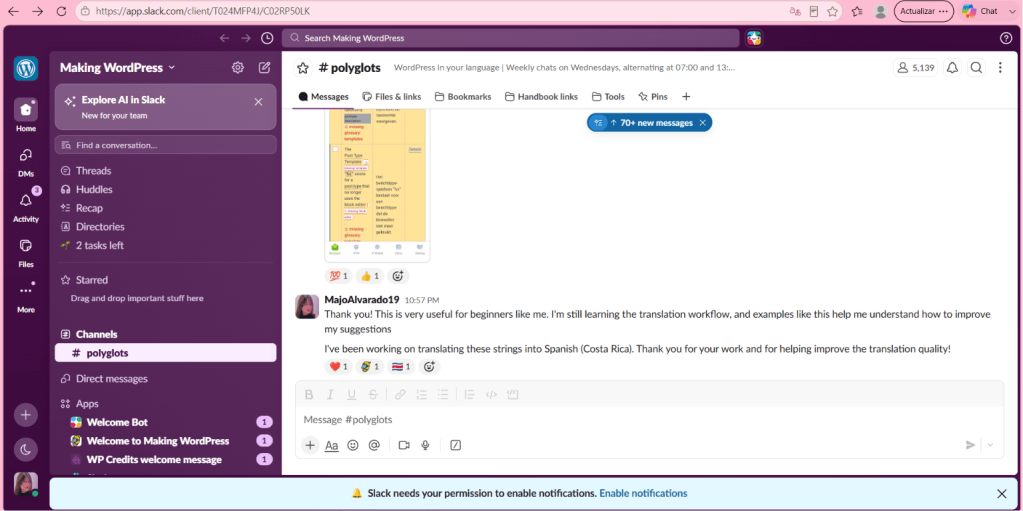Open schedule send dropdown arrow
The image size is (1023, 511).
990,445
